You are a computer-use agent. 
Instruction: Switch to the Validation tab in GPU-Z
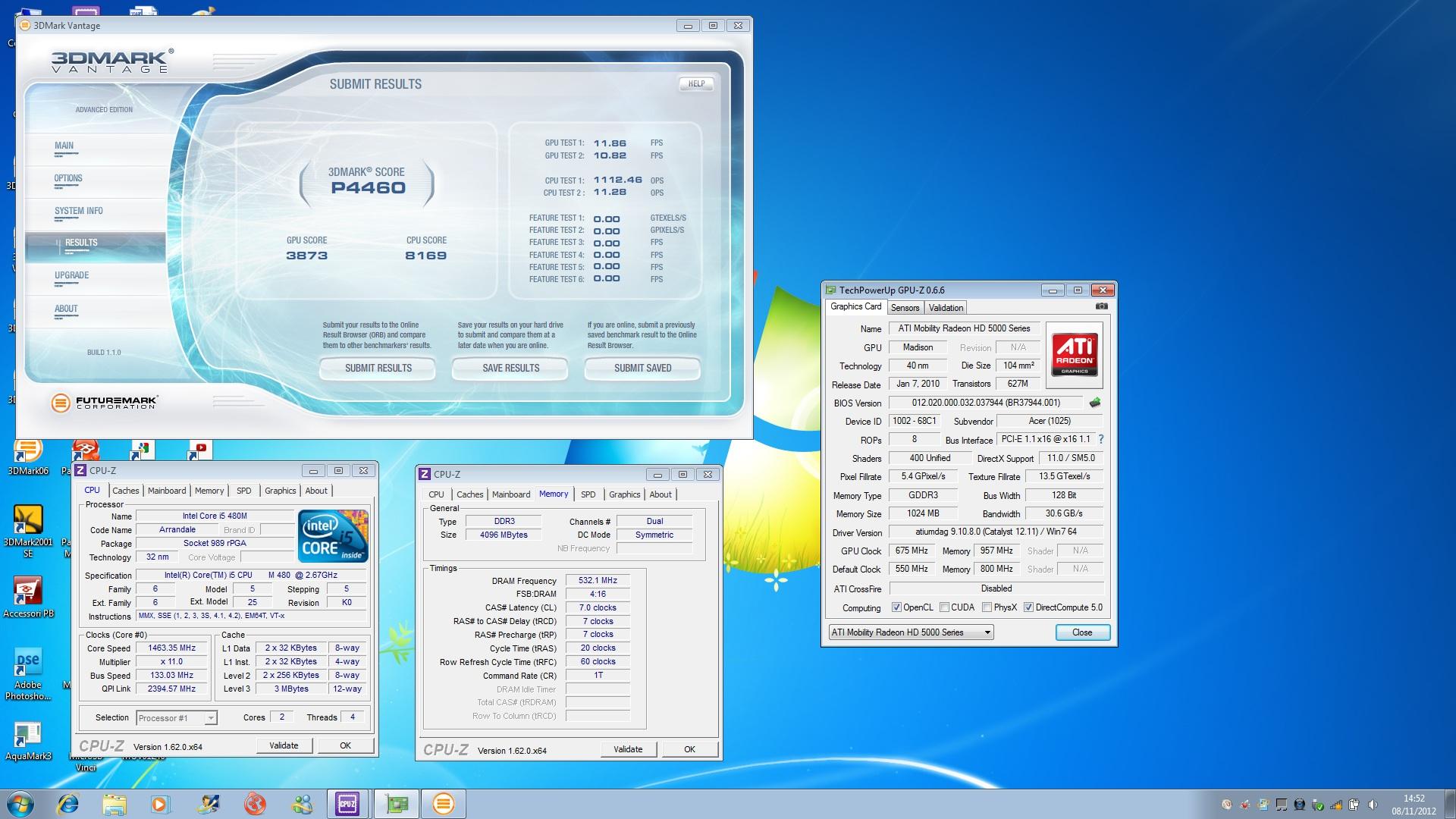pos(946,308)
